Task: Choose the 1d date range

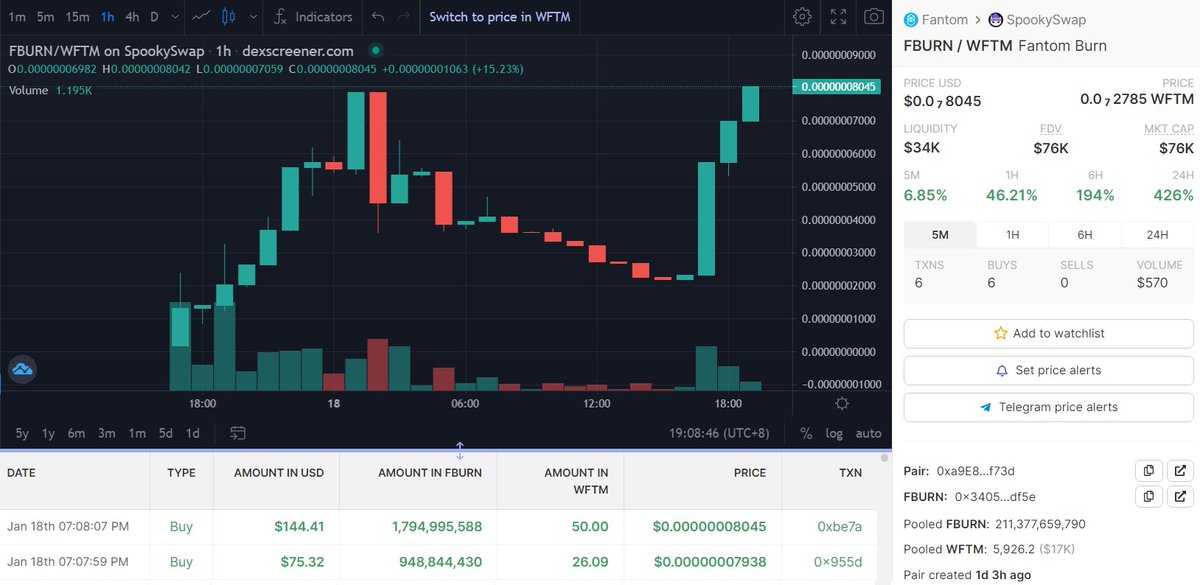Action: pos(193,433)
